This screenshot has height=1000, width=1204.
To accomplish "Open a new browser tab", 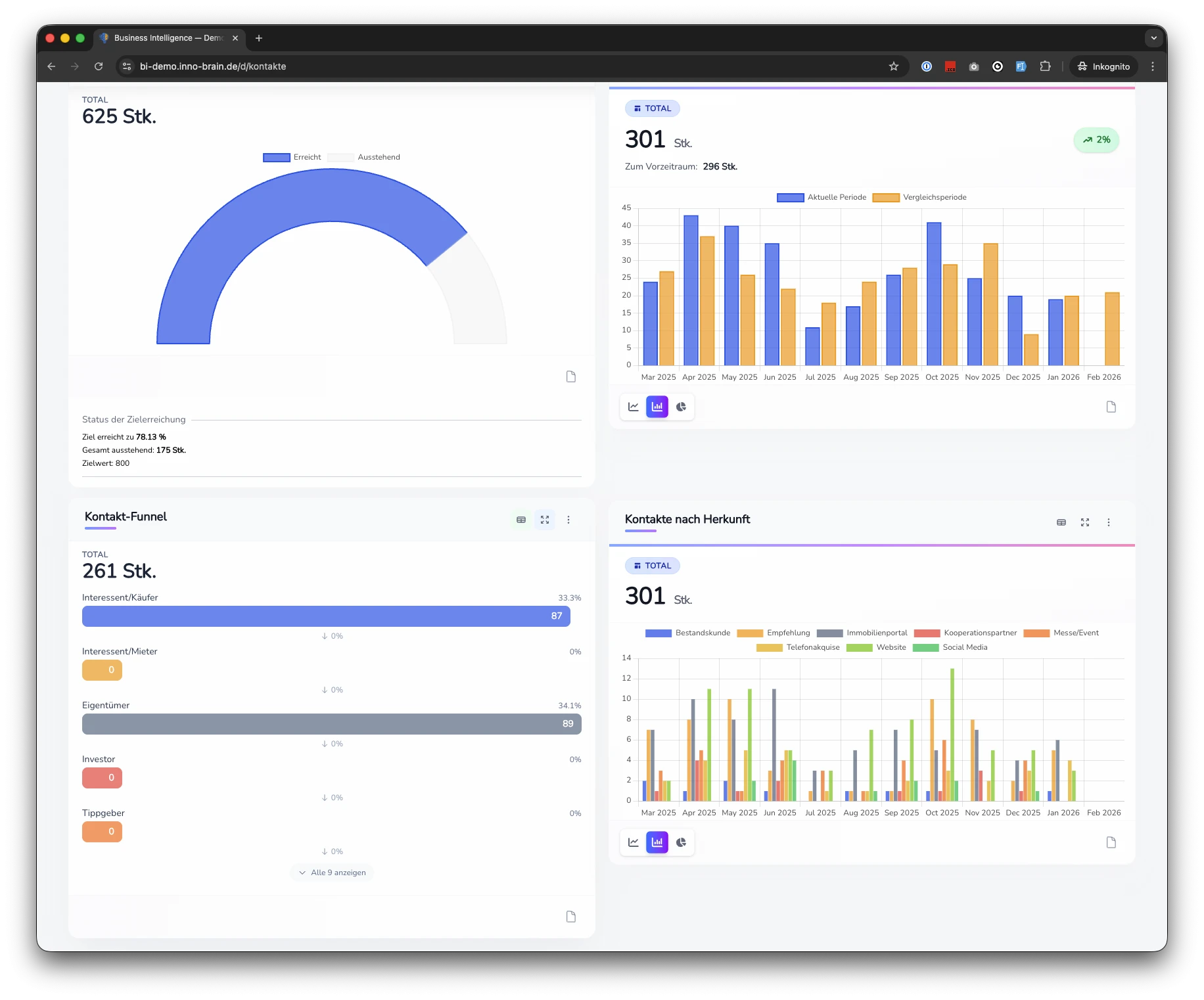I will pos(259,38).
